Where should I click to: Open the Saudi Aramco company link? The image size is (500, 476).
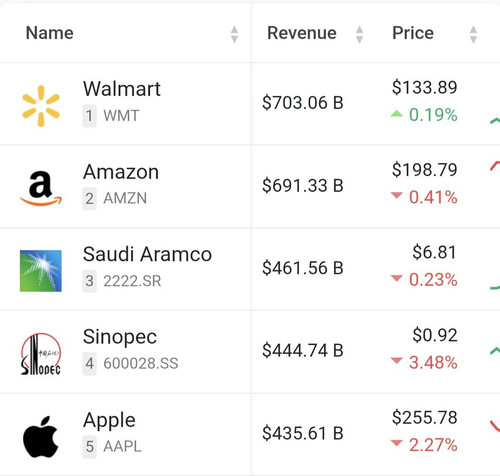147,254
